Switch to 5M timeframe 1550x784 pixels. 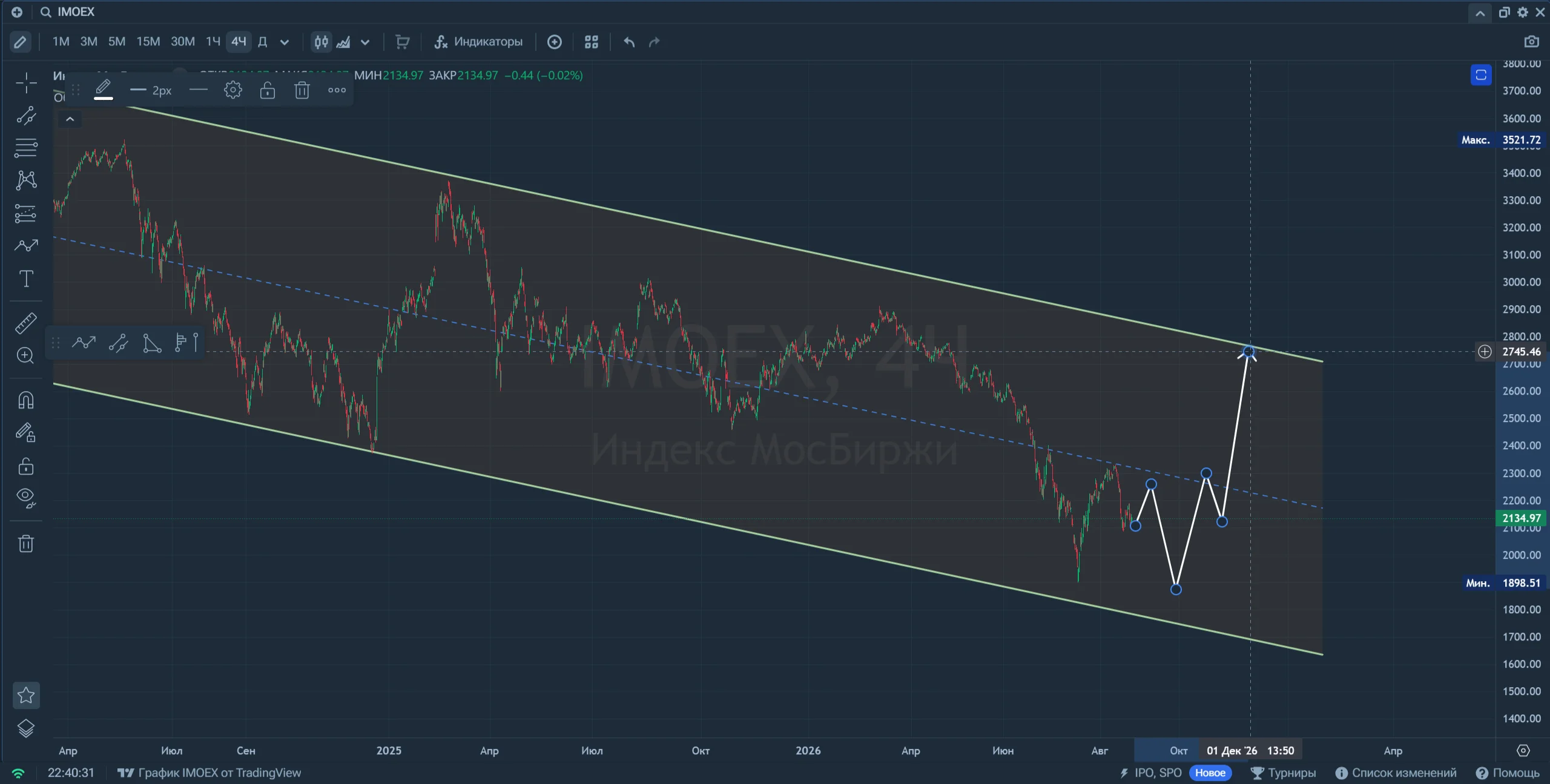pyautogui.click(x=116, y=42)
